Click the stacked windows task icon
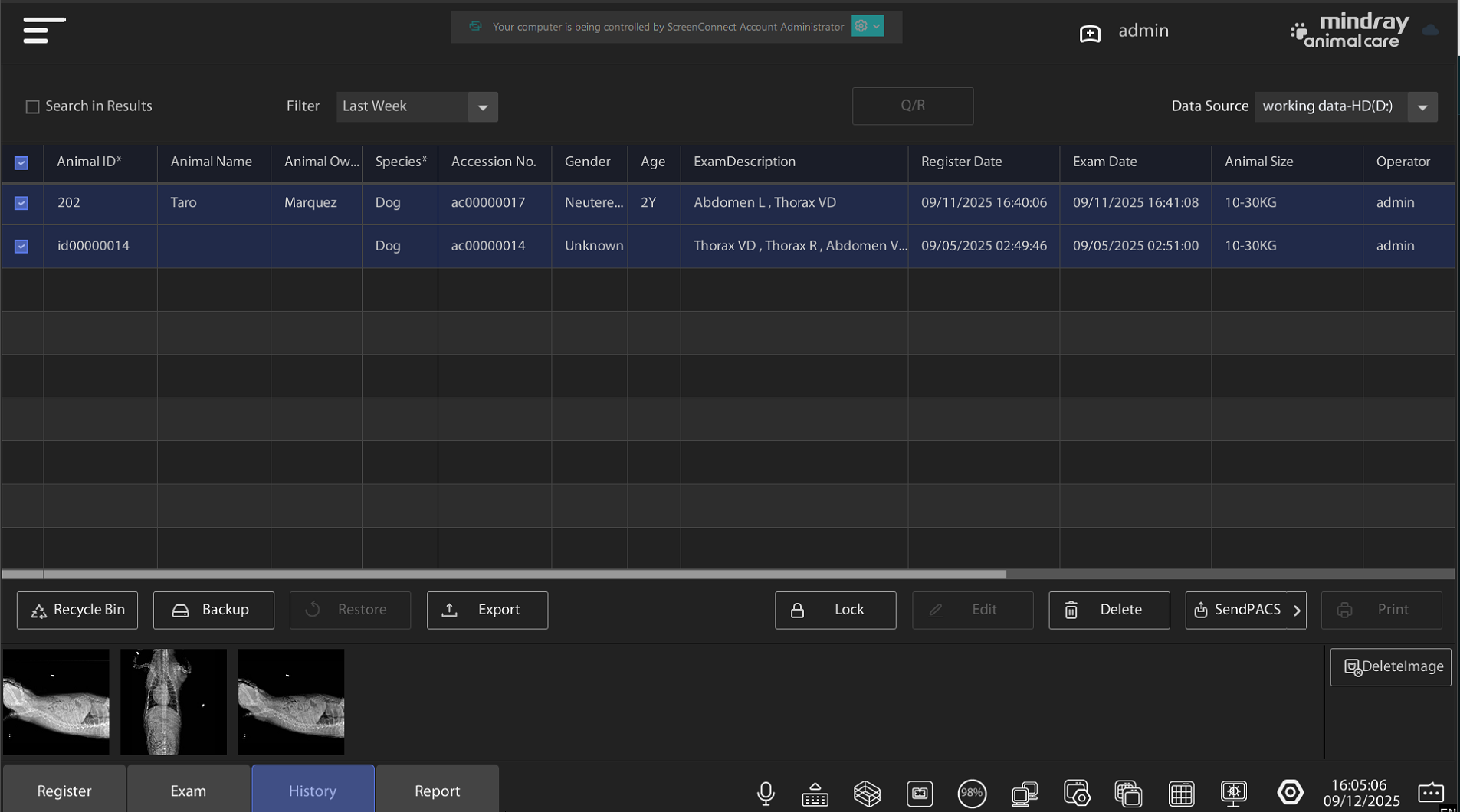Image resolution: width=1460 pixels, height=812 pixels. [1128, 793]
